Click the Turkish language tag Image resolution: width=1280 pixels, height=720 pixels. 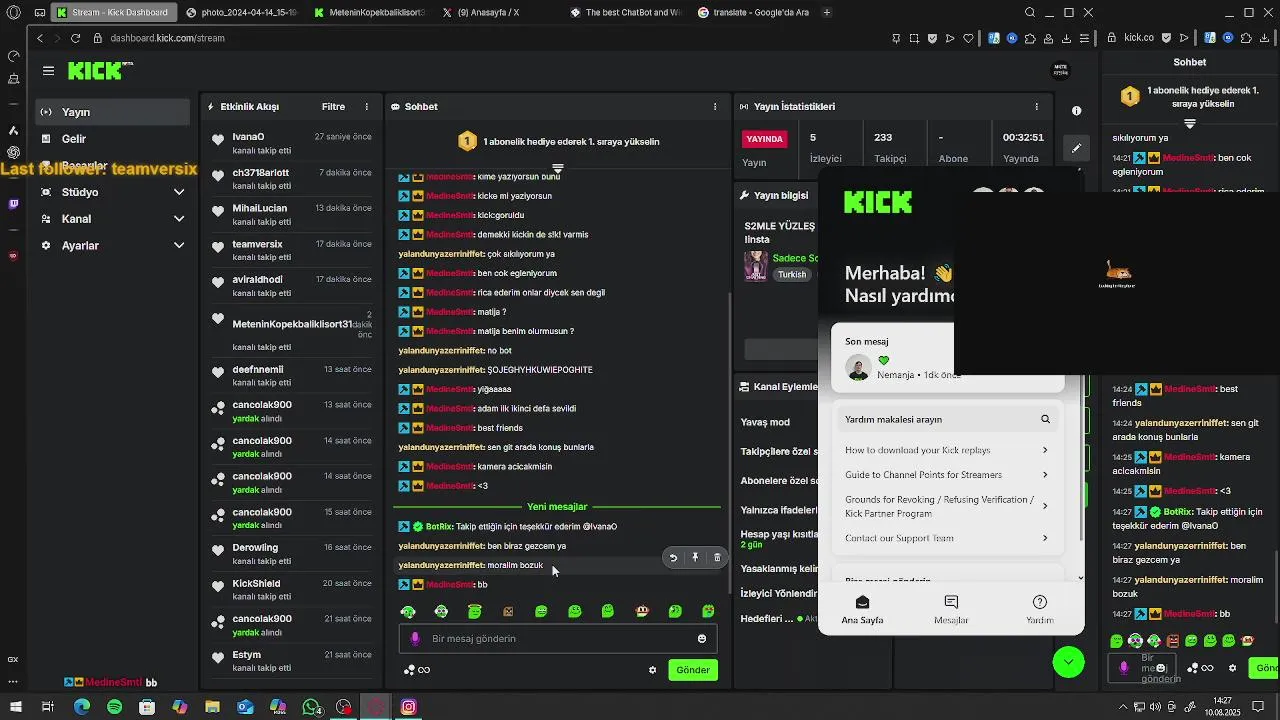pyautogui.click(x=792, y=275)
